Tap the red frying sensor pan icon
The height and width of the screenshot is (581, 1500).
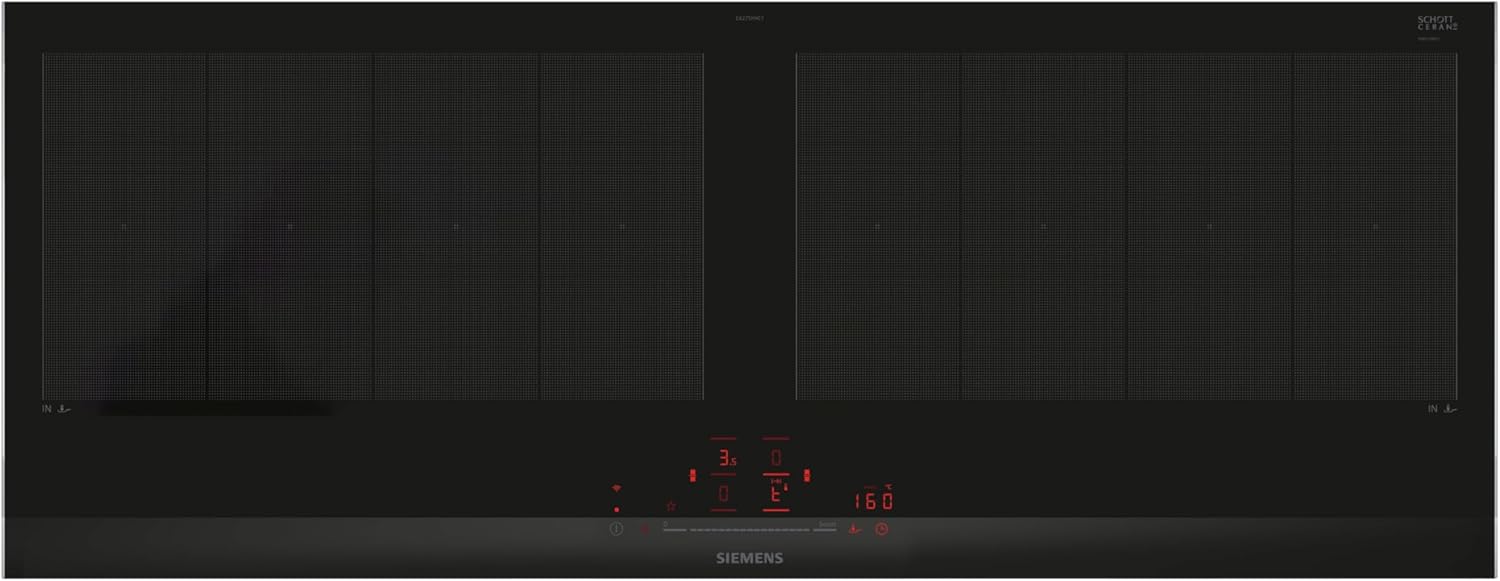[854, 529]
